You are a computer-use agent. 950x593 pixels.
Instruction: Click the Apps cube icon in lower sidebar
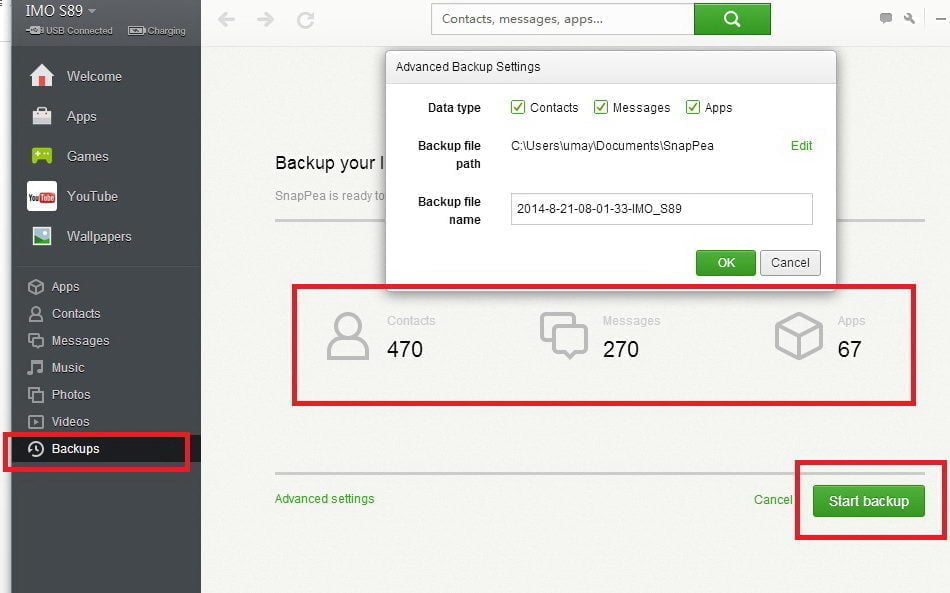click(36, 287)
